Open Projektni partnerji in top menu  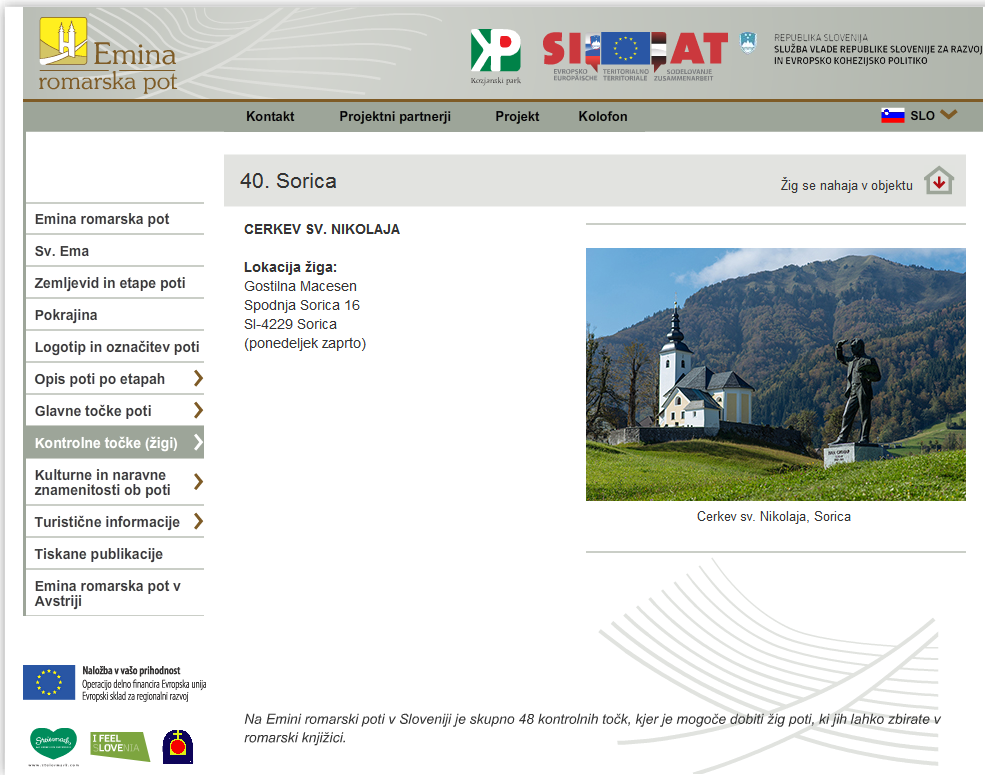pos(394,116)
